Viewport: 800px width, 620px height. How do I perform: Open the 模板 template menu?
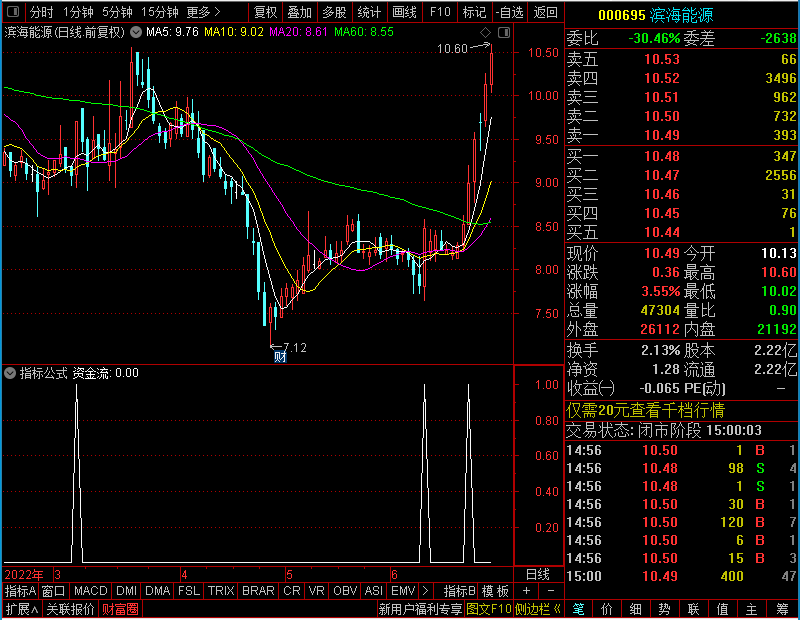pos(495,591)
